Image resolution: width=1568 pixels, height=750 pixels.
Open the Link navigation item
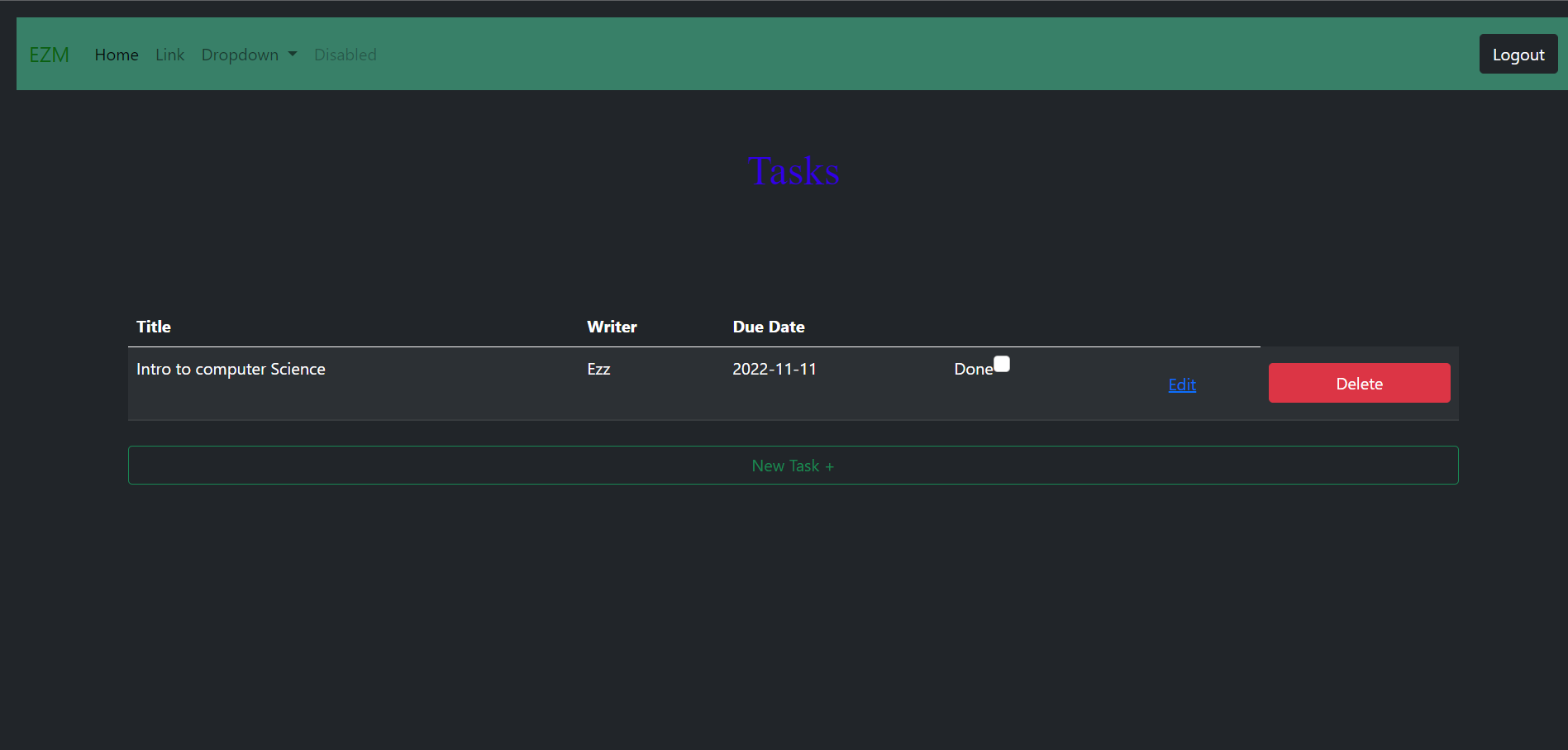pyautogui.click(x=169, y=55)
